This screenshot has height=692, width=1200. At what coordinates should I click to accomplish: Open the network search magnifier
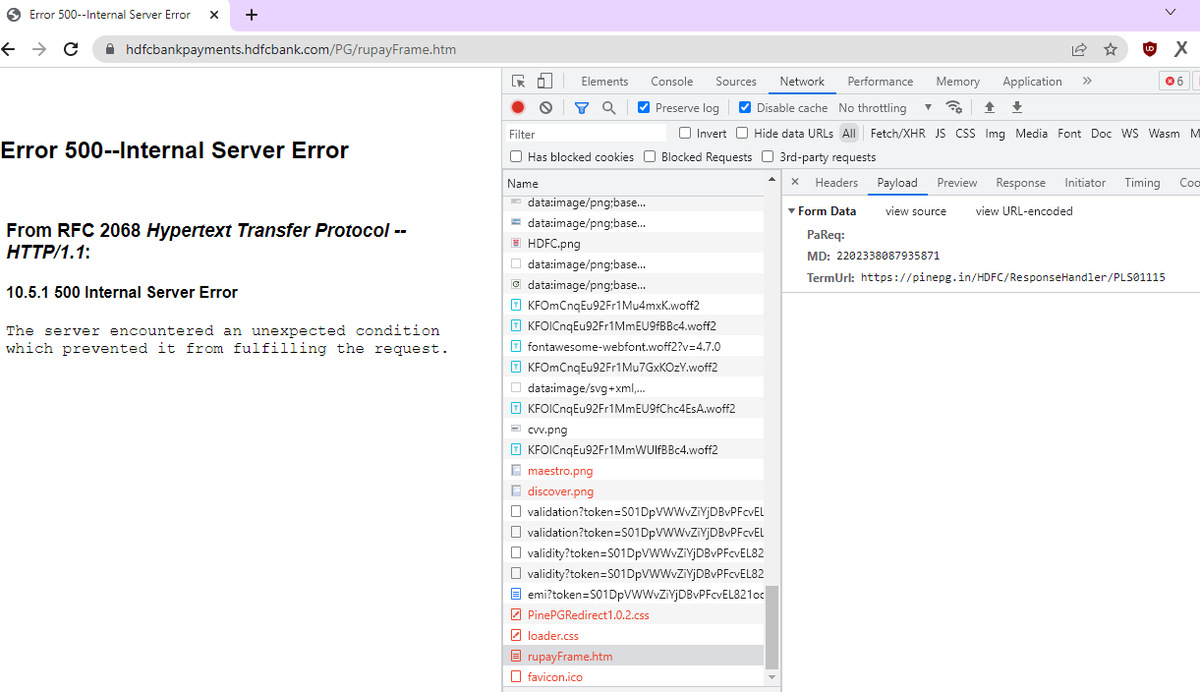click(x=608, y=107)
